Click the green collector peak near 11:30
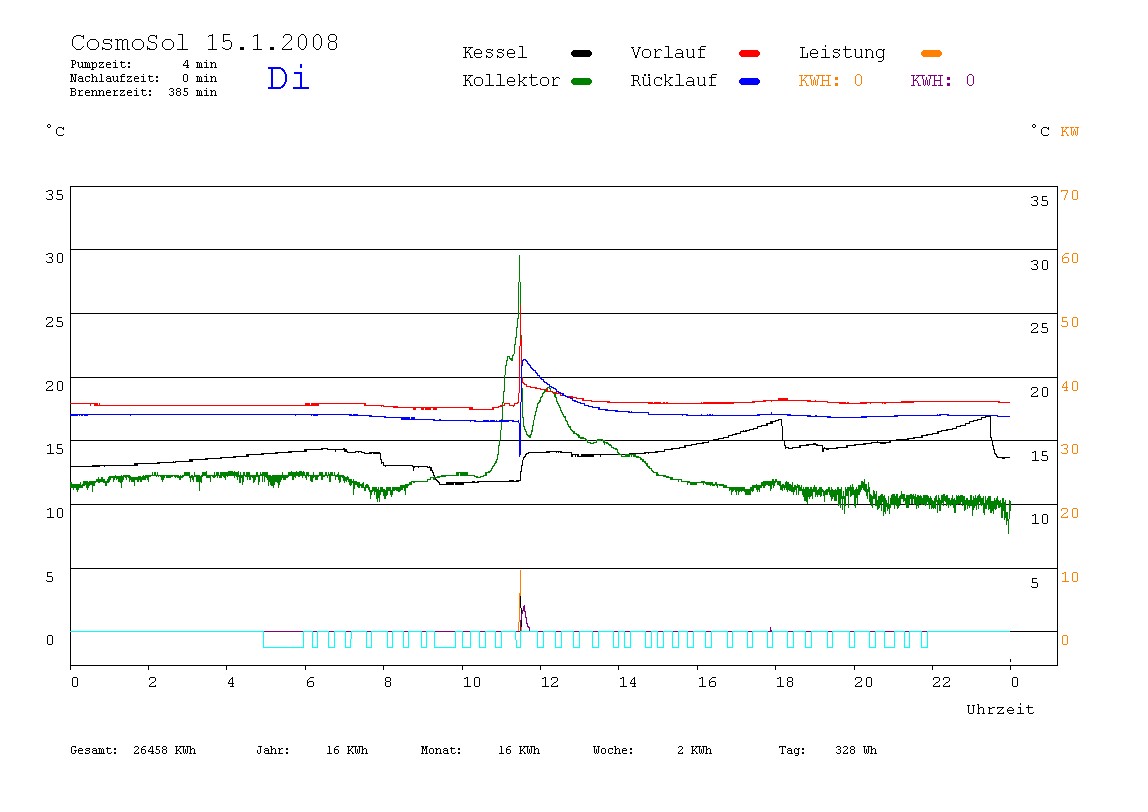Image resolution: width=1148 pixels, height=812 pixels. pos(519,258)
